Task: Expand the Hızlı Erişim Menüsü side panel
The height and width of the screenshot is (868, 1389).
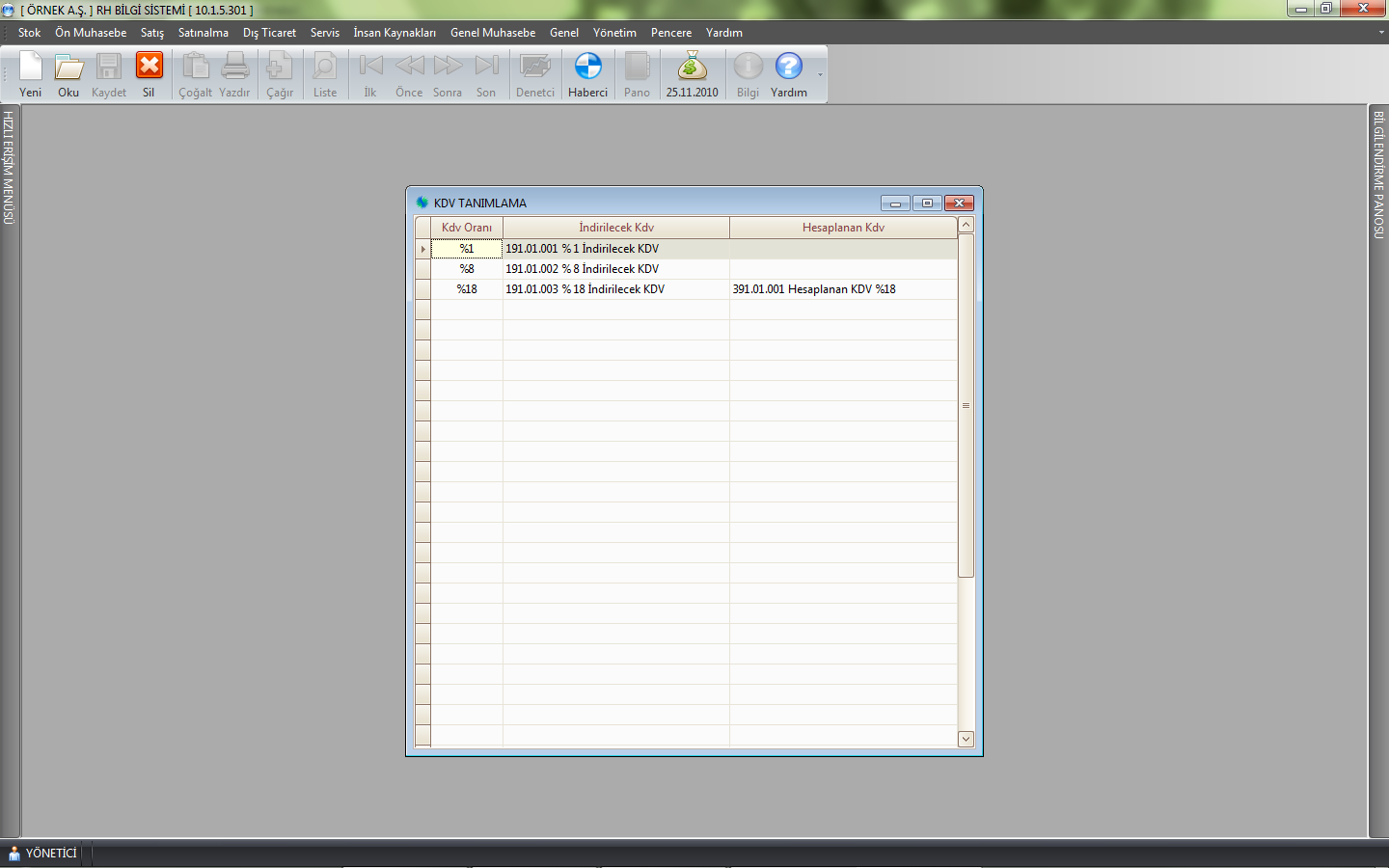Action: pyautogui.click(x=9, y=168)
